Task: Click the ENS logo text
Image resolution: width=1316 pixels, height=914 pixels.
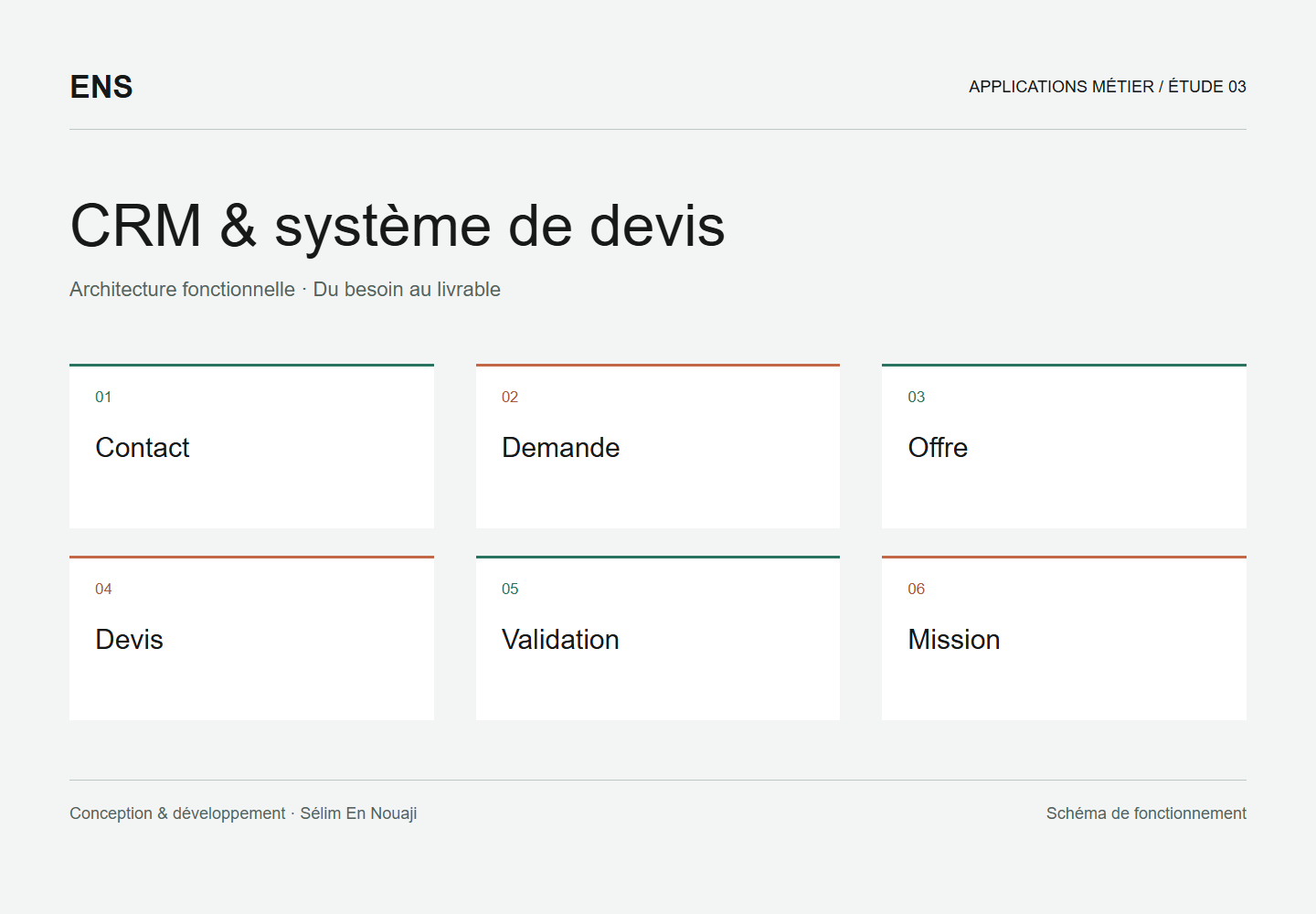Action: 101,87
